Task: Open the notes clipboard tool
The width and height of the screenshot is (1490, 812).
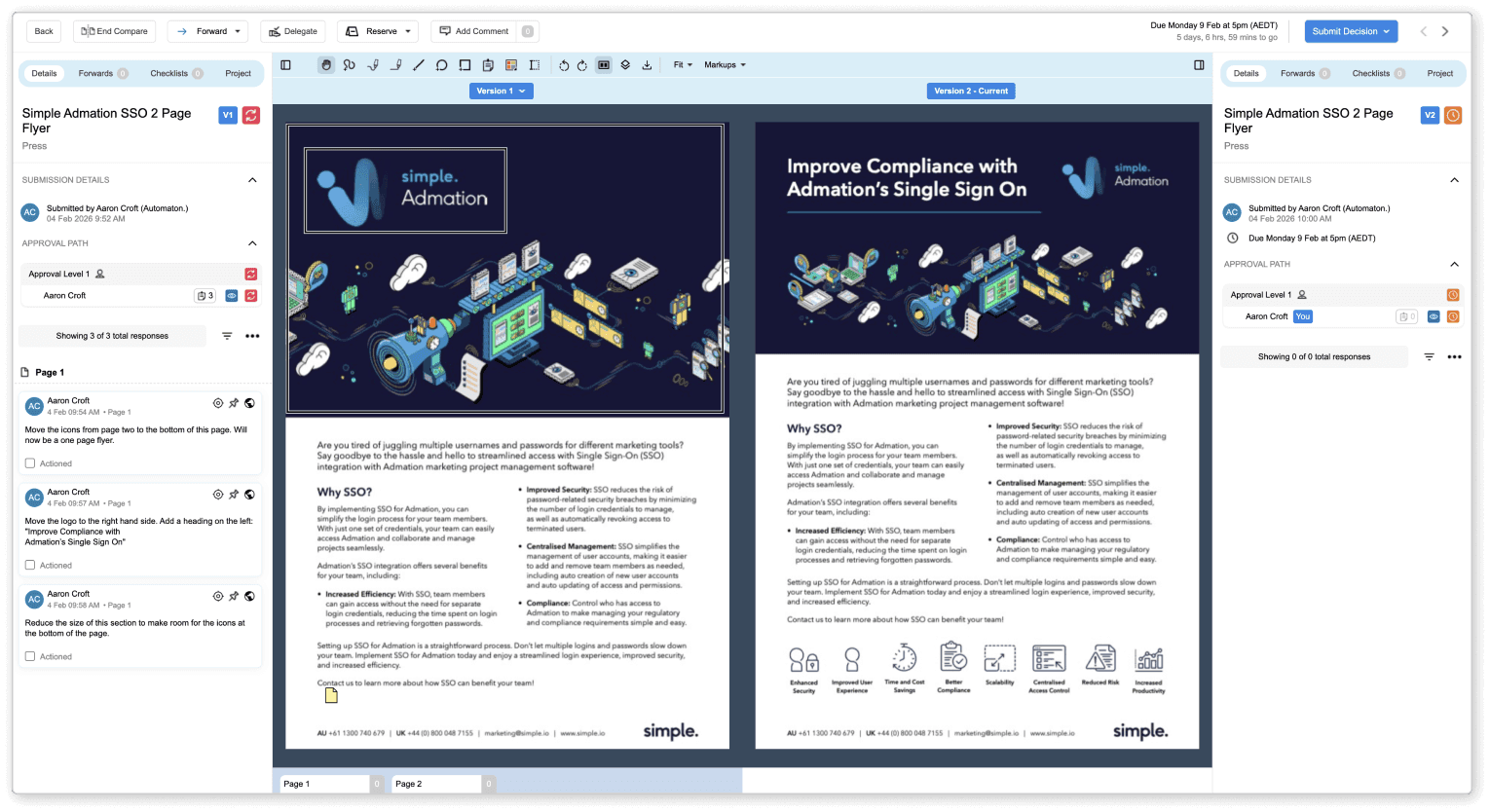Action: pyautogui.click(x=487, y=65)
